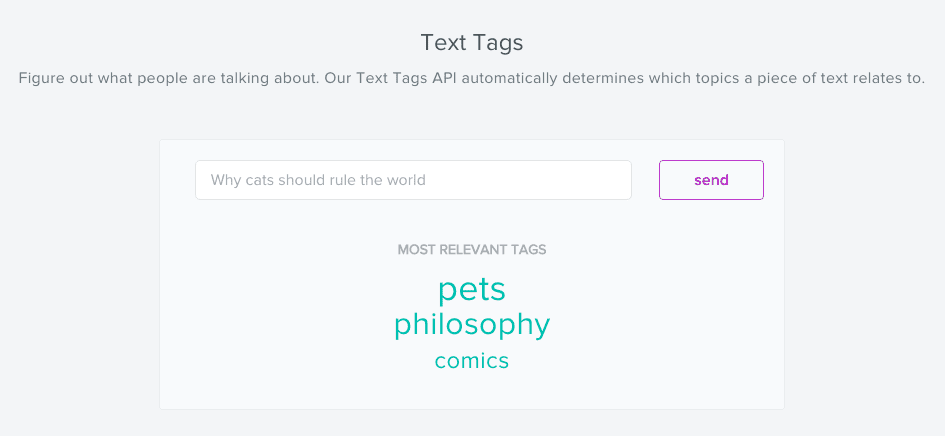This screenshot has width=945, height=436.
Task: Select the pets tag result
Action: [472, 289]
